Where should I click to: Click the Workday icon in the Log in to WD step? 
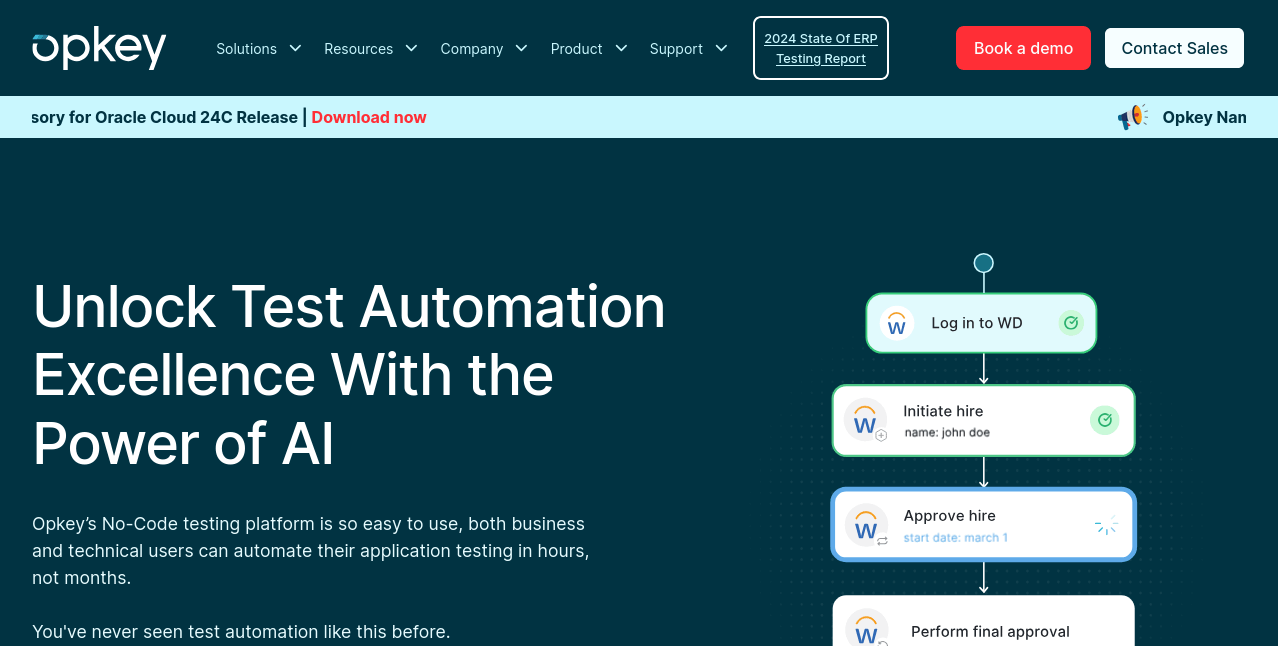tap(897, 323)
